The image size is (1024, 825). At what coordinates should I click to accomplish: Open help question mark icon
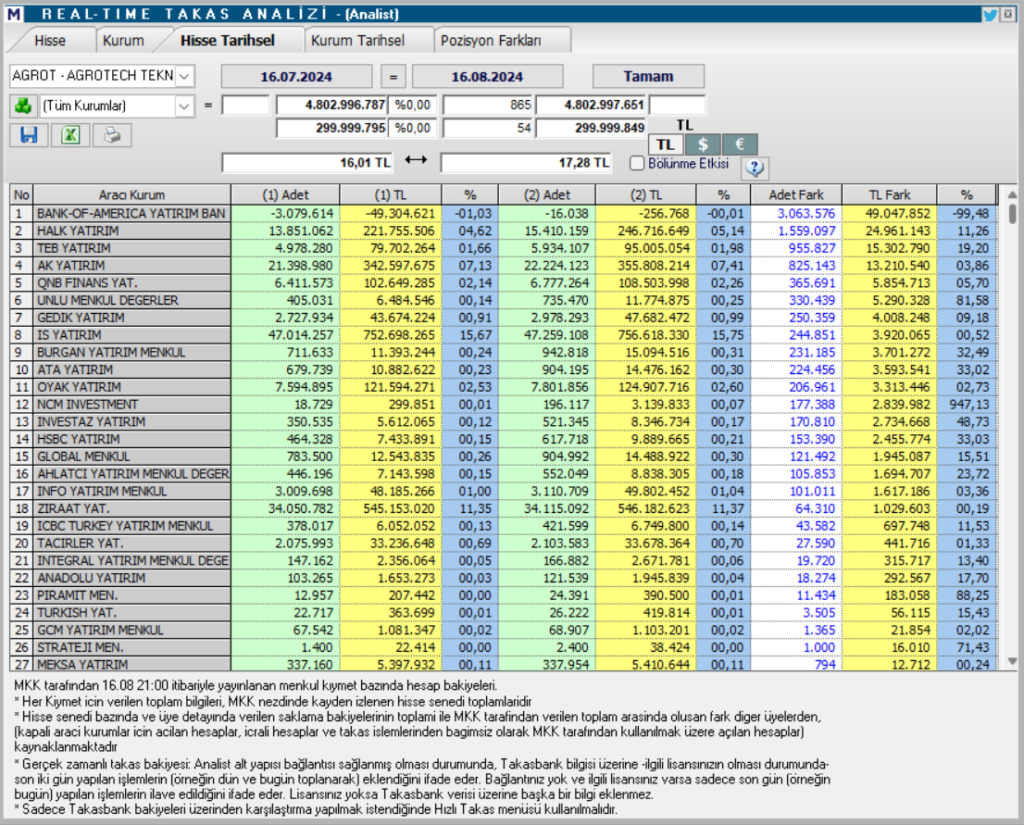755,168
